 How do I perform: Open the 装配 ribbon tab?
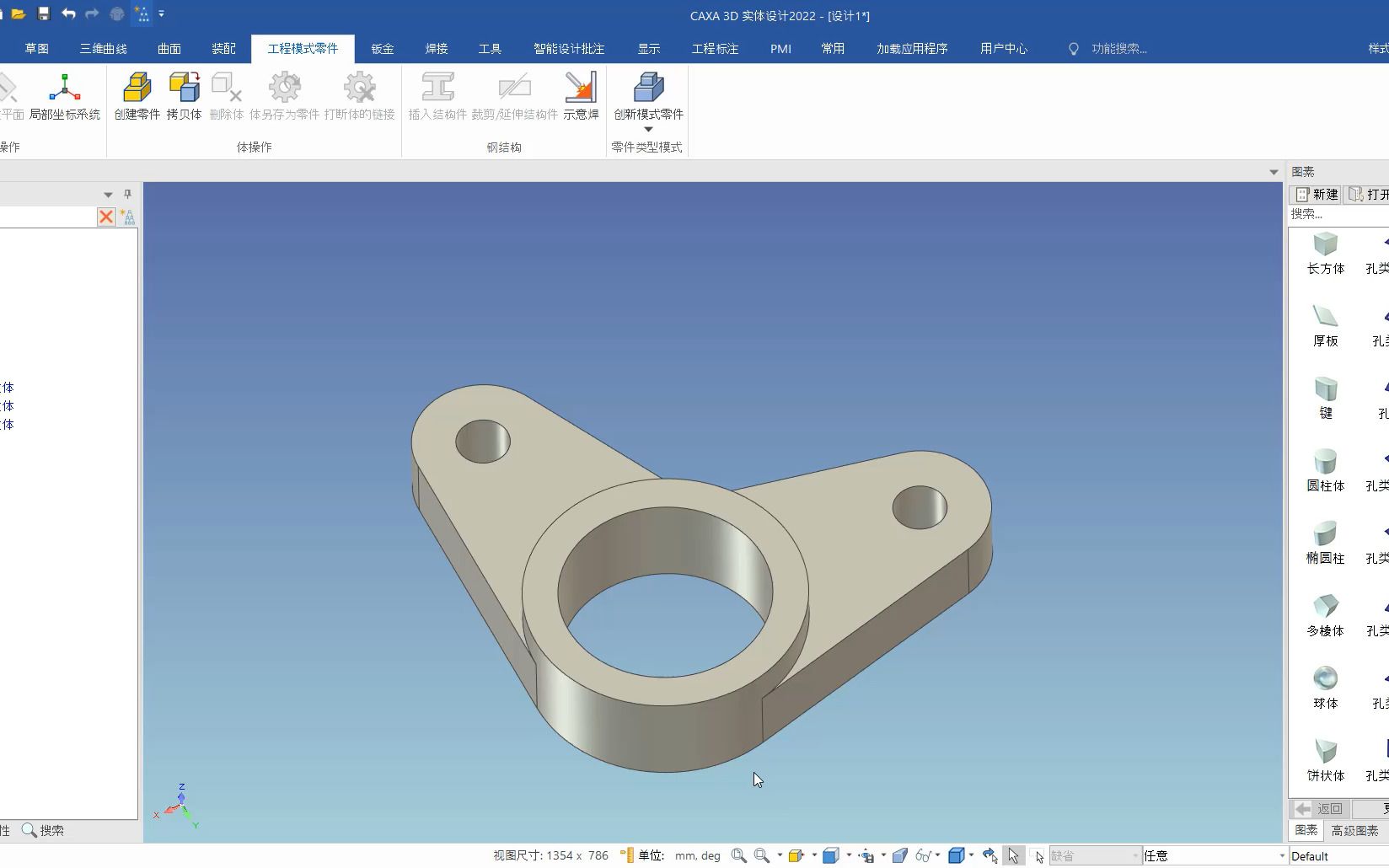[223, 49]
